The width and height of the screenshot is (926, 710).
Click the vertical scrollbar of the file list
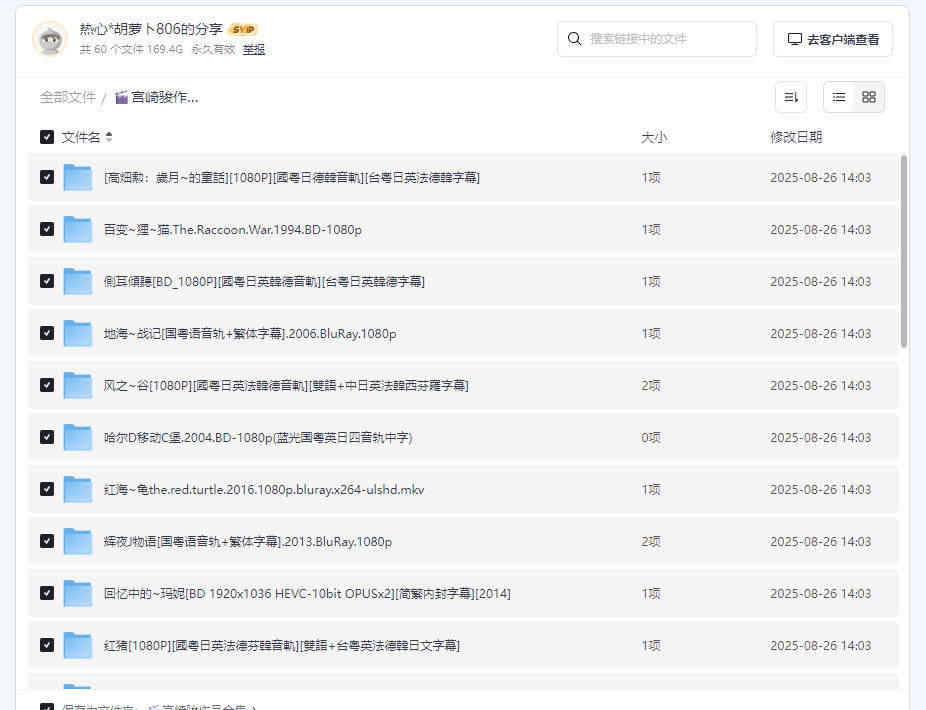[904, 251]
